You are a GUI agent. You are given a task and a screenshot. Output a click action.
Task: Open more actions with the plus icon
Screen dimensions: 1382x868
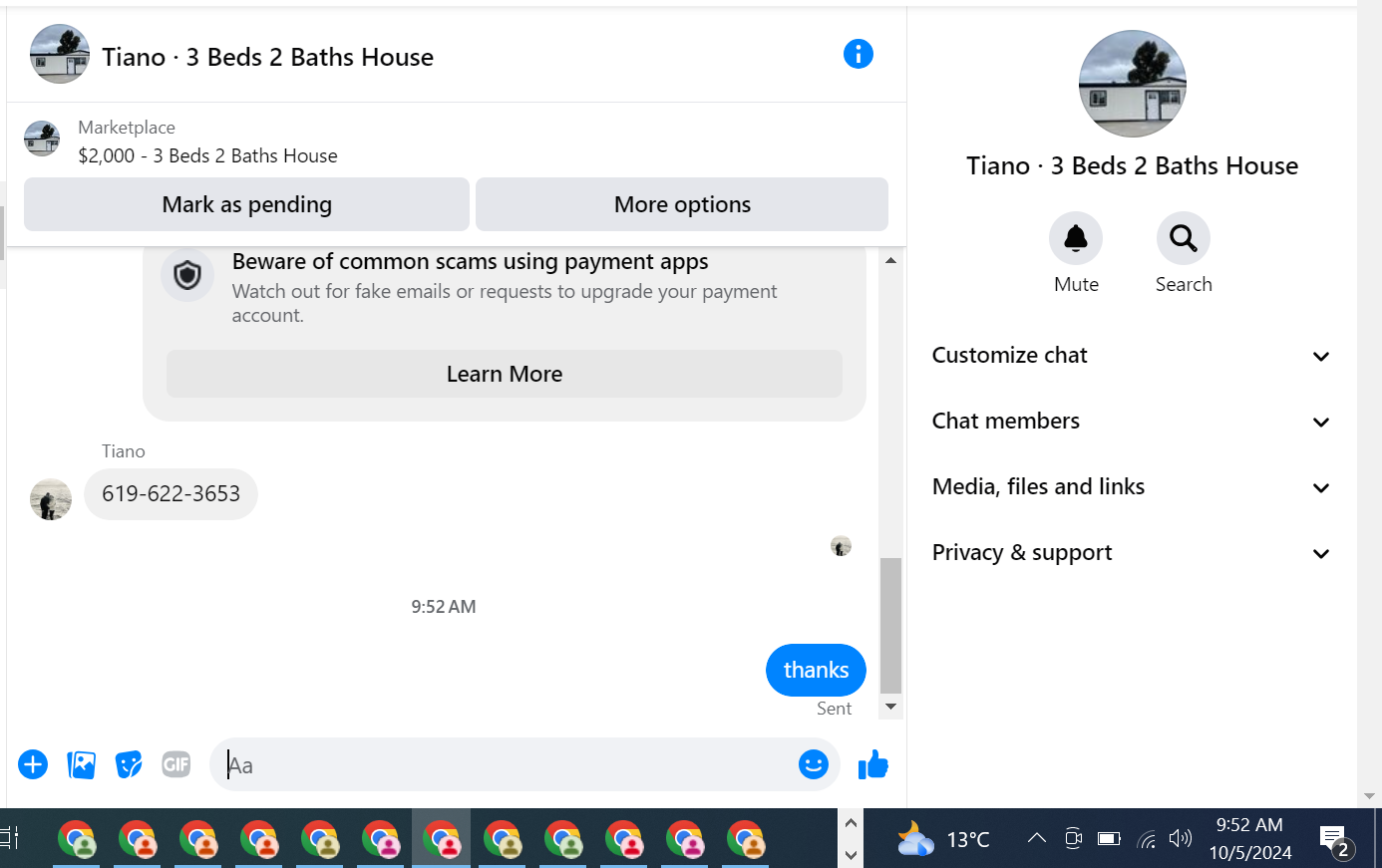coord(33,764)
